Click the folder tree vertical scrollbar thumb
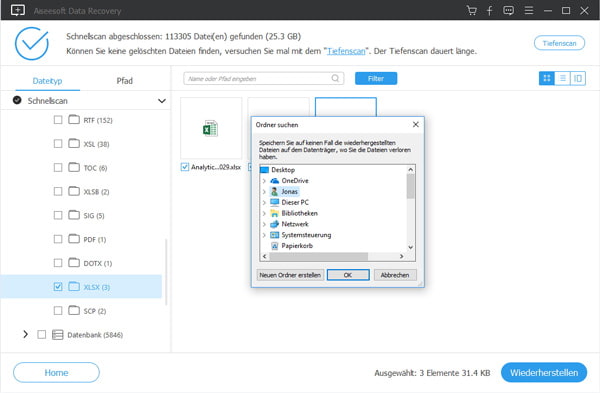Viewport: 600px width, 393px height. pyautogui.click(x=410, y=186)
